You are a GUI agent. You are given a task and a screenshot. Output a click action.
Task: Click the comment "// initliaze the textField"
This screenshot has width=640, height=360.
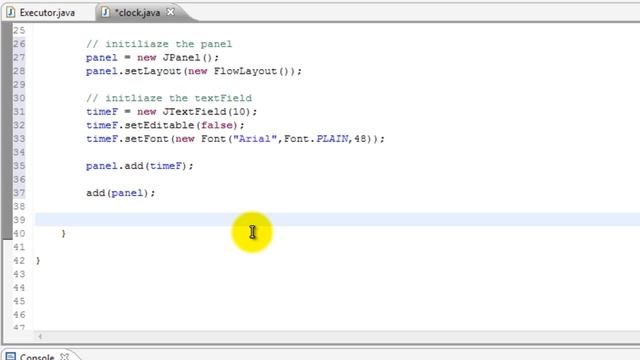pos(169,98)
